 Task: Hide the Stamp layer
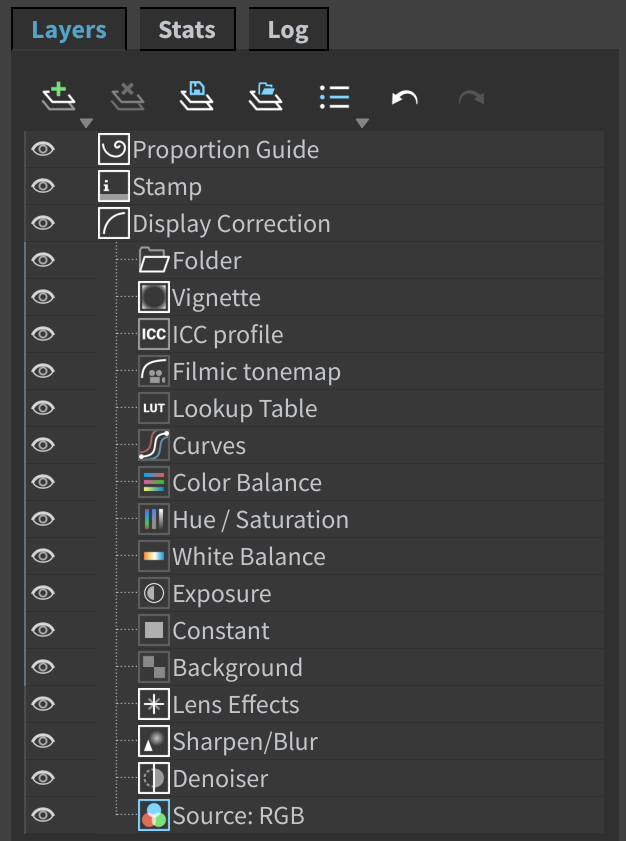click(43, 186)
